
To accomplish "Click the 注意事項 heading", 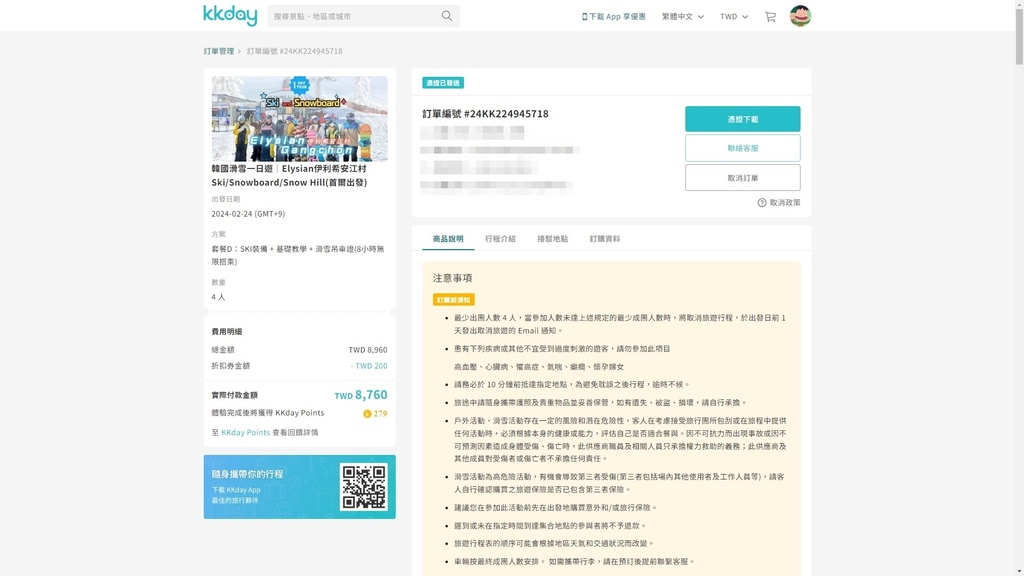I will pos(453,278).
